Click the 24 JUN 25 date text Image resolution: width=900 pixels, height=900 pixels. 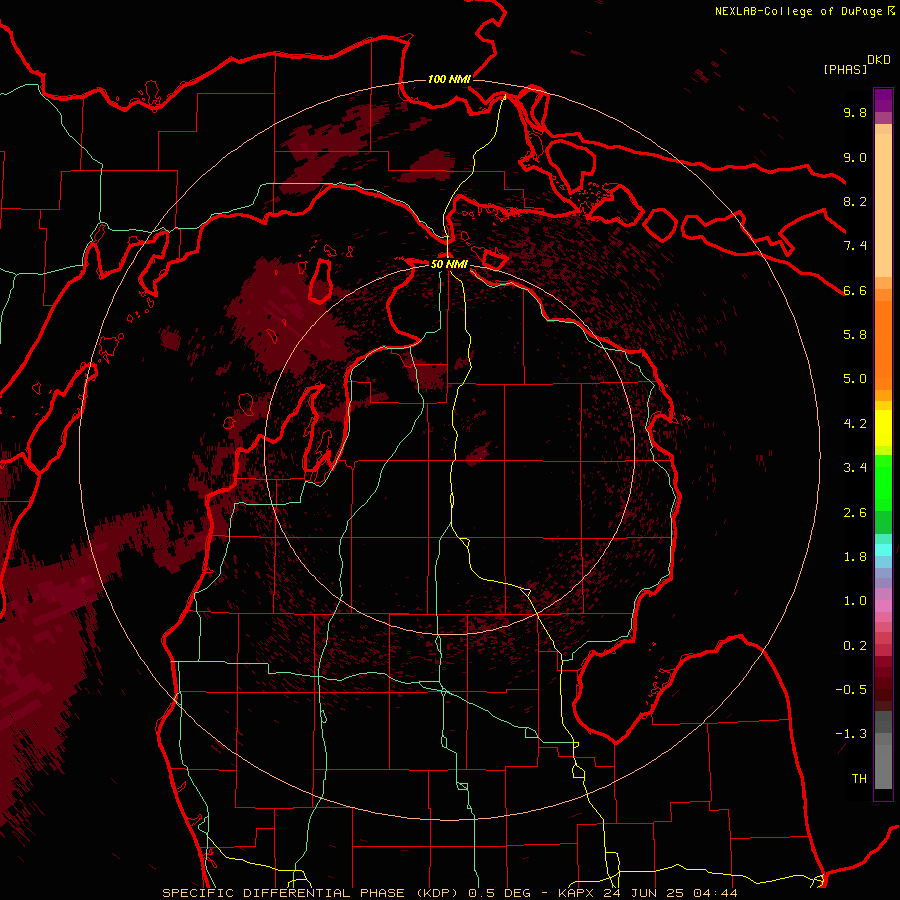(x=645, y=893)
